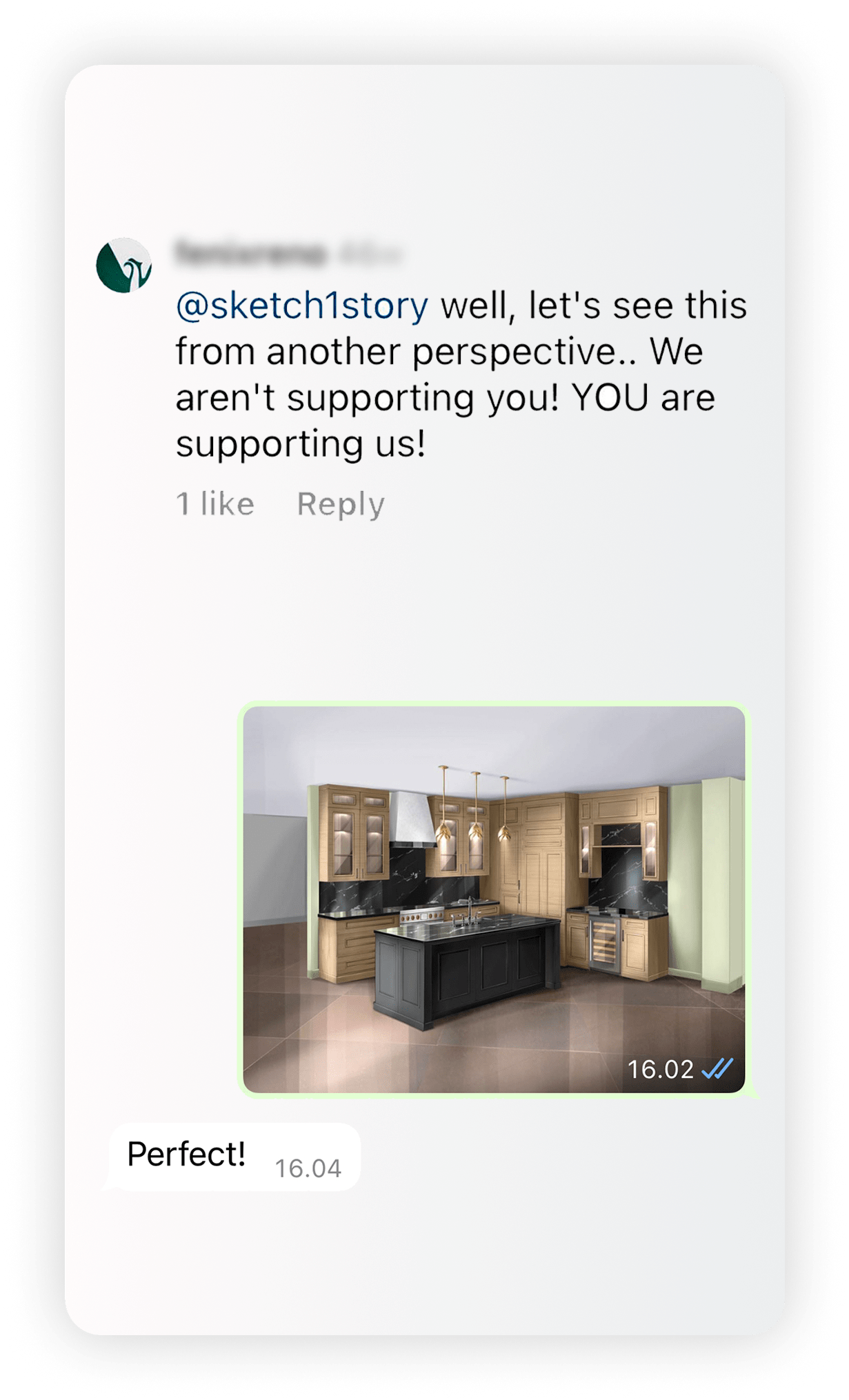Click the gold pendant lights in render
Screen dimensions: 849x1400
click(x=475, y=803)
